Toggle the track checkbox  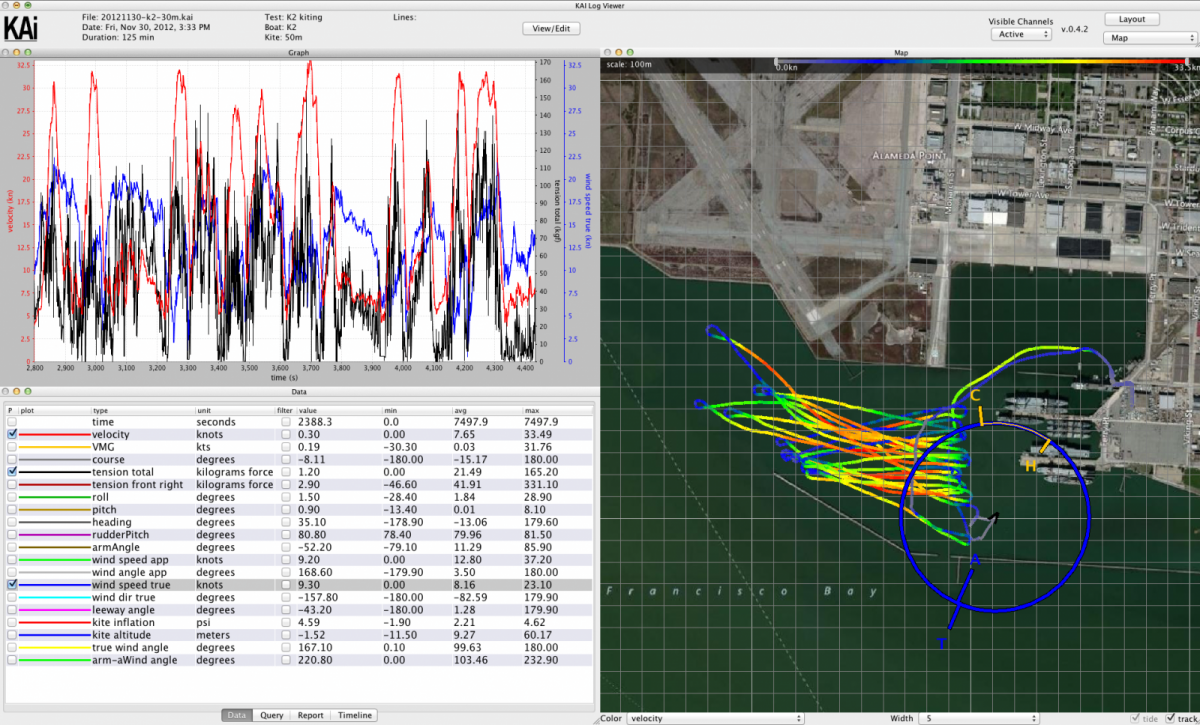click(x=1170, y=718)
